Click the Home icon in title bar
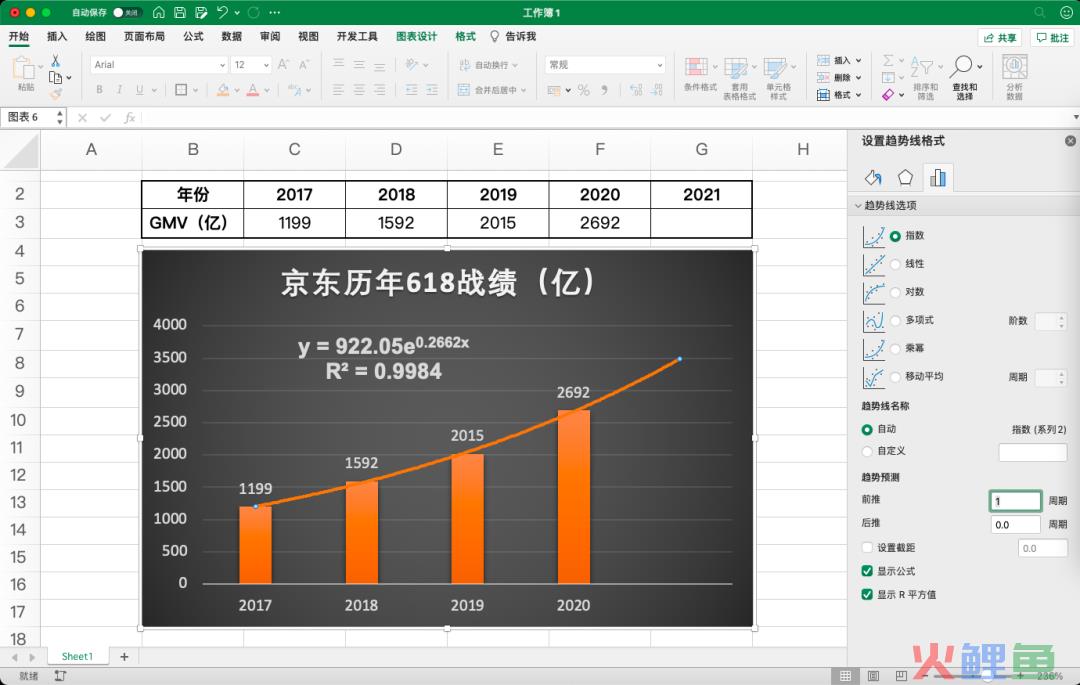The height and width of the screenshot is (685, 1080). pos(159,12)
